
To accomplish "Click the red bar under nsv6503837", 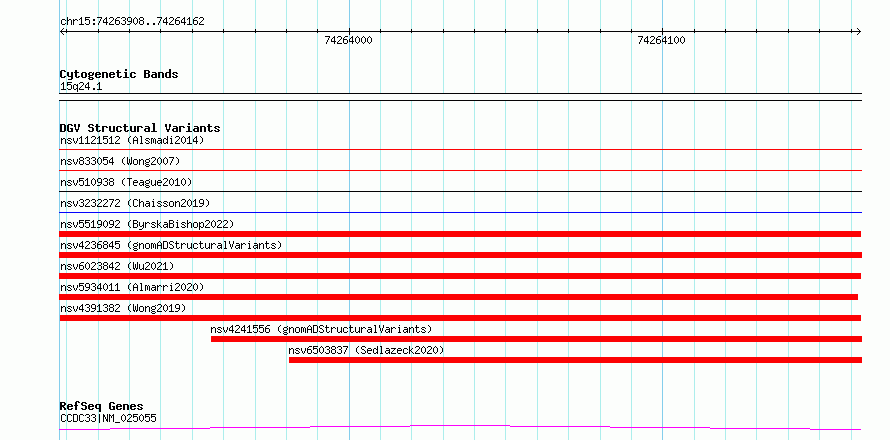I will [576, 360].
